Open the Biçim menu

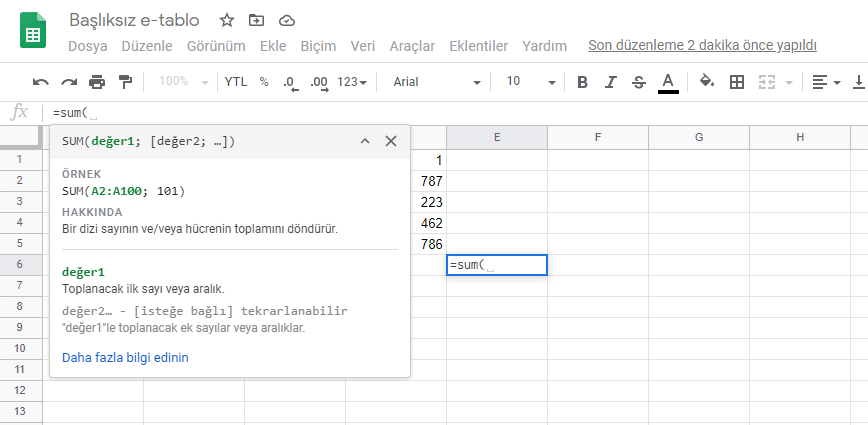click(318, 46)
